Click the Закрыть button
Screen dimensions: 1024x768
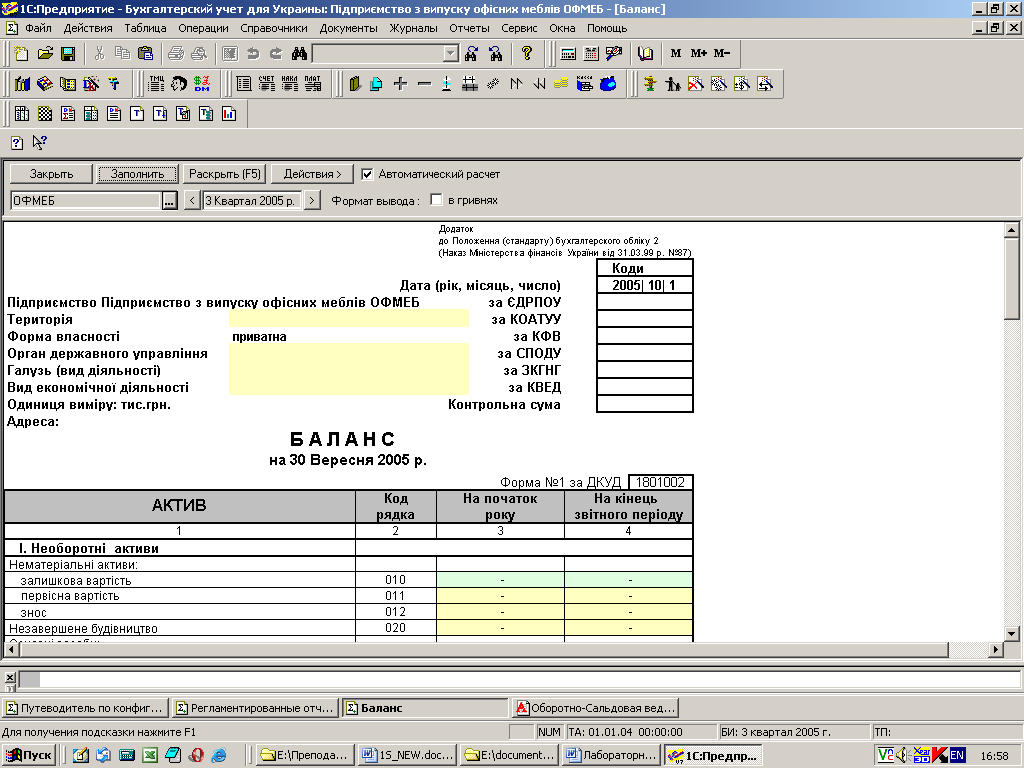(52, 174)
